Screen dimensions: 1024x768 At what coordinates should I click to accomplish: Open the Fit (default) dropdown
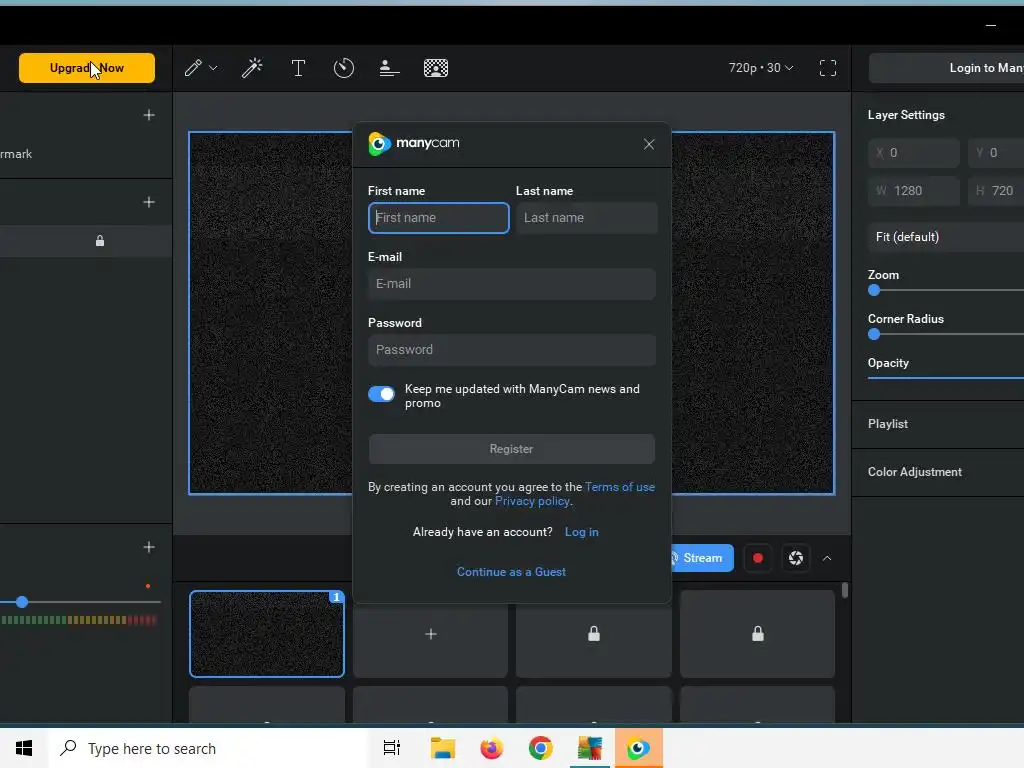coord(946,237)
